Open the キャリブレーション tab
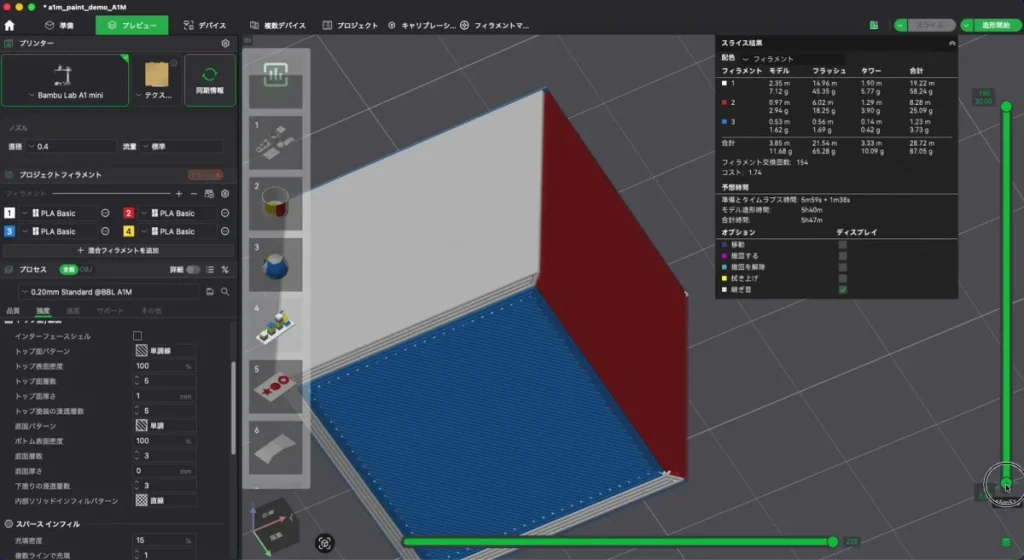The width and height of the screenshot is (1024, 560). 422,25
